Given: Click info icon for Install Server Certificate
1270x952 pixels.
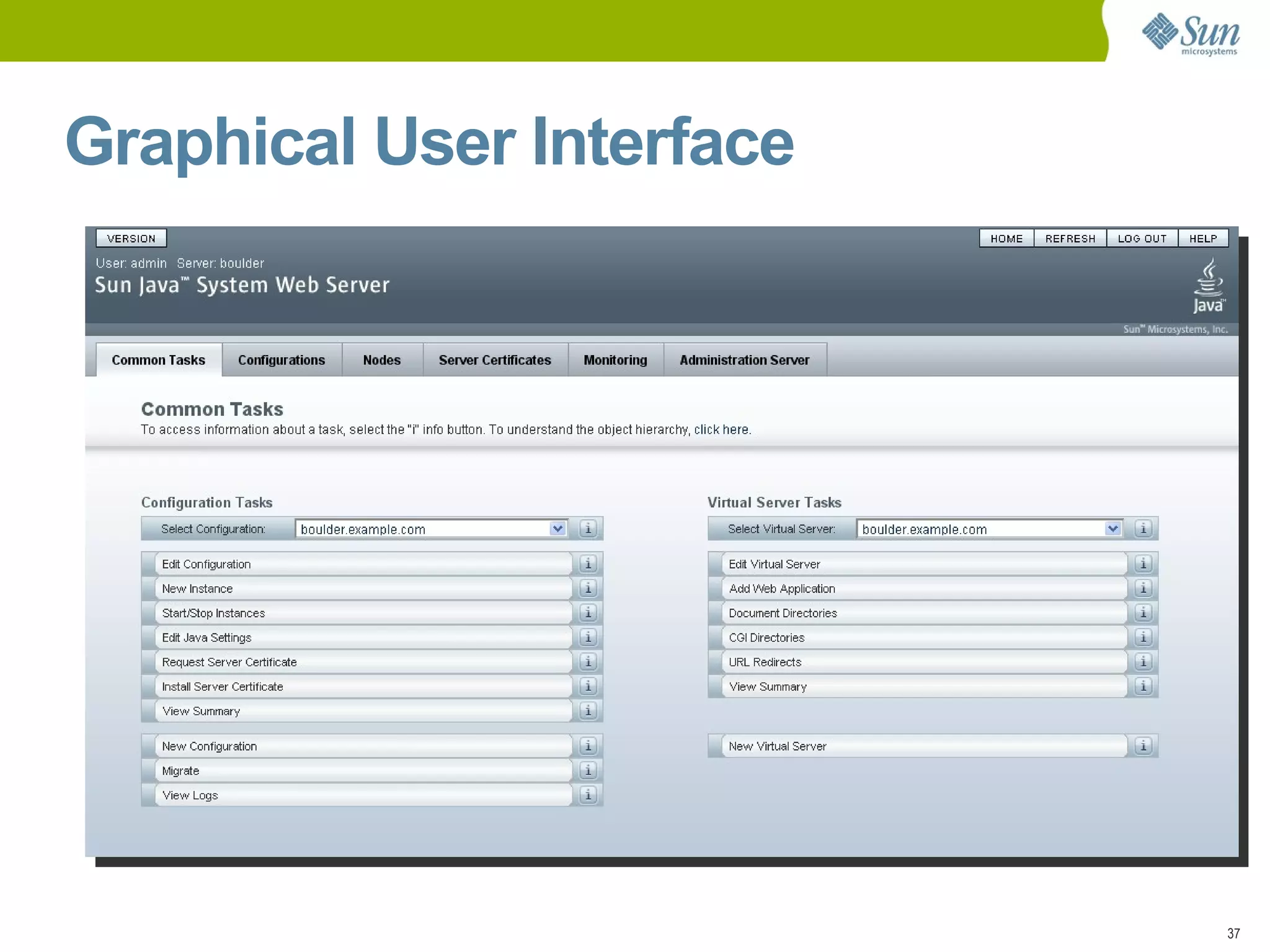Looking at the screenshot, I should [588, 686].
